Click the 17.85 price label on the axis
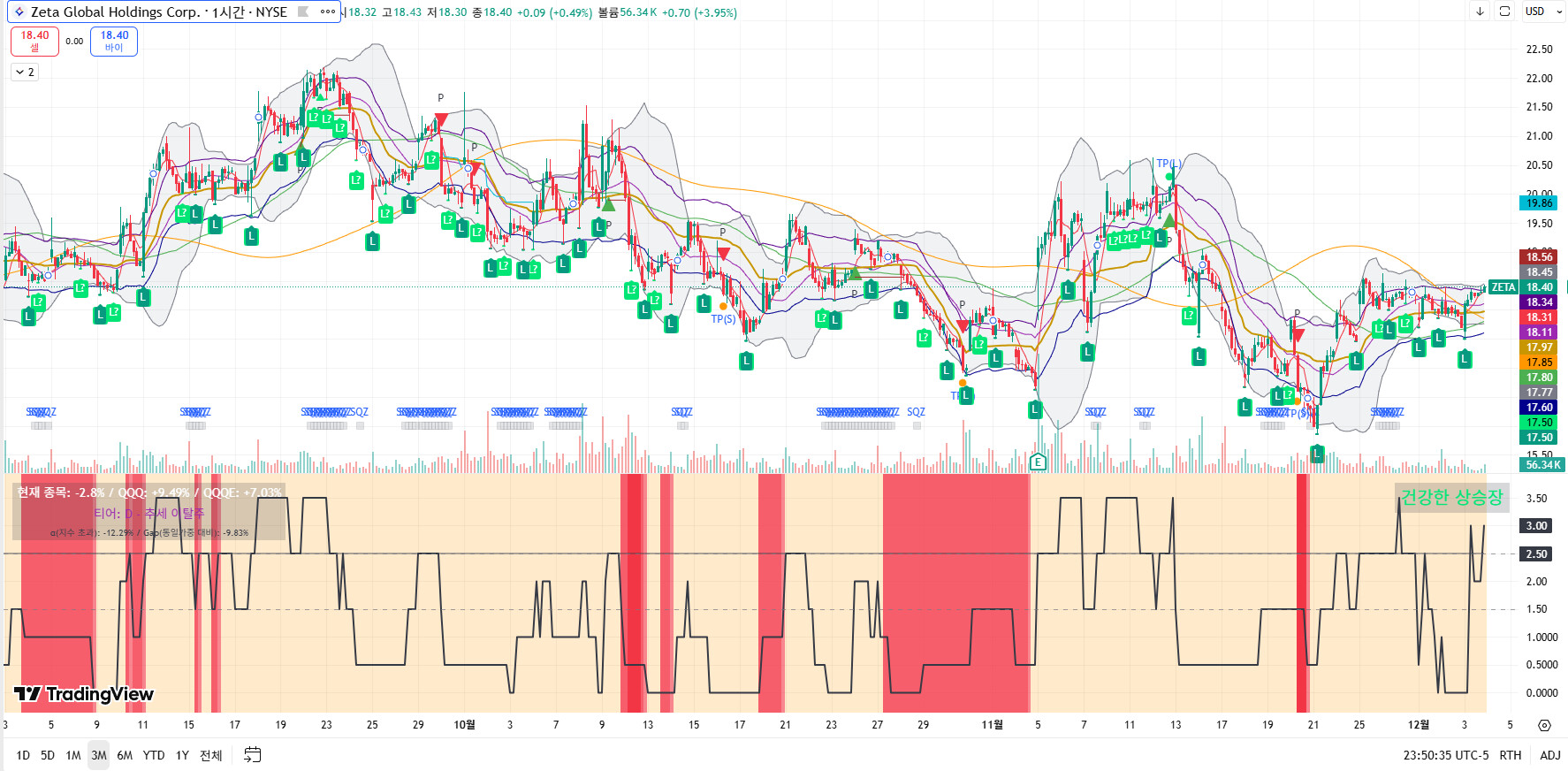The image size is (1568, 771). [x=1539, y=363]
